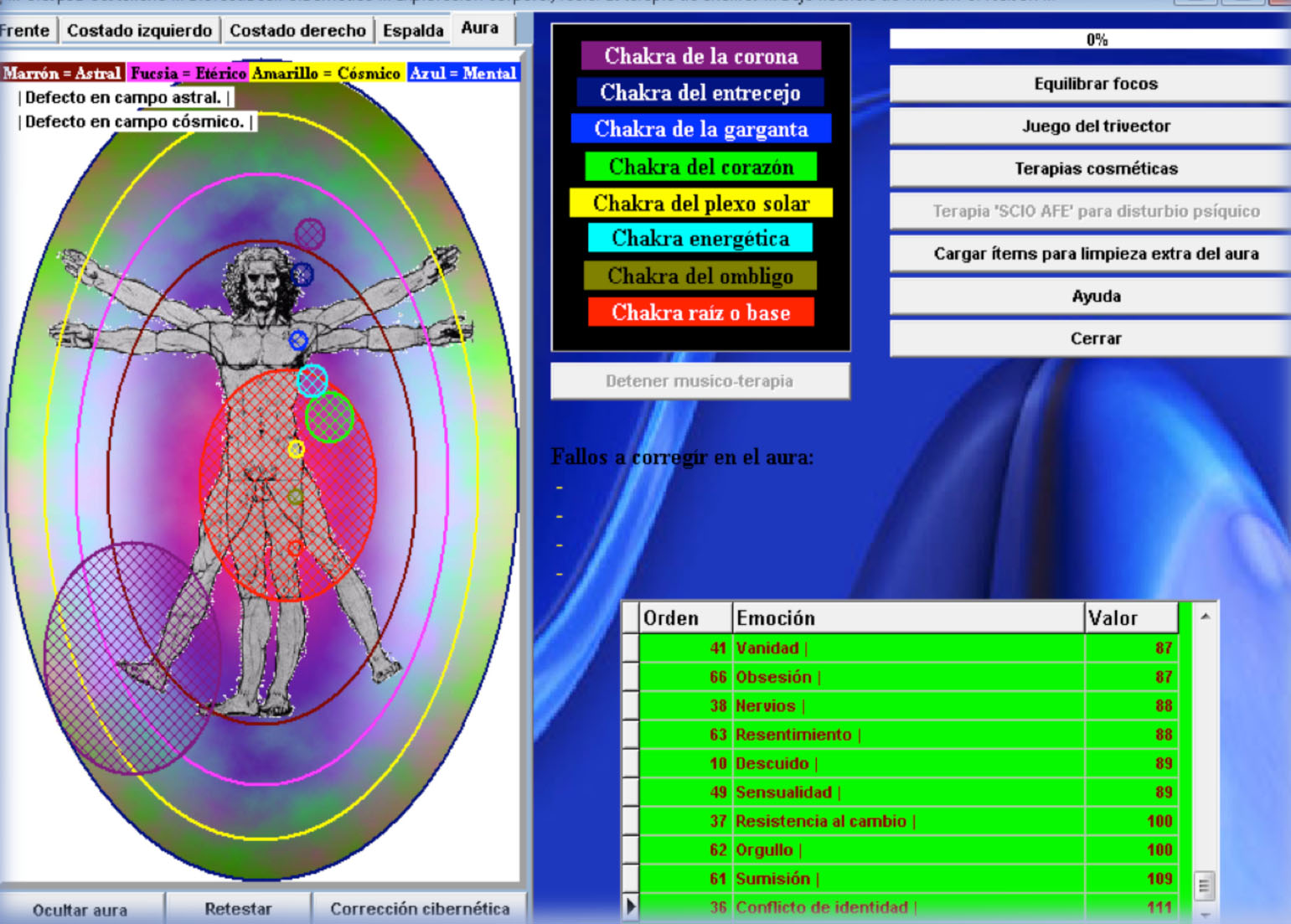Click the purple Chakra de la corona label

700,56
